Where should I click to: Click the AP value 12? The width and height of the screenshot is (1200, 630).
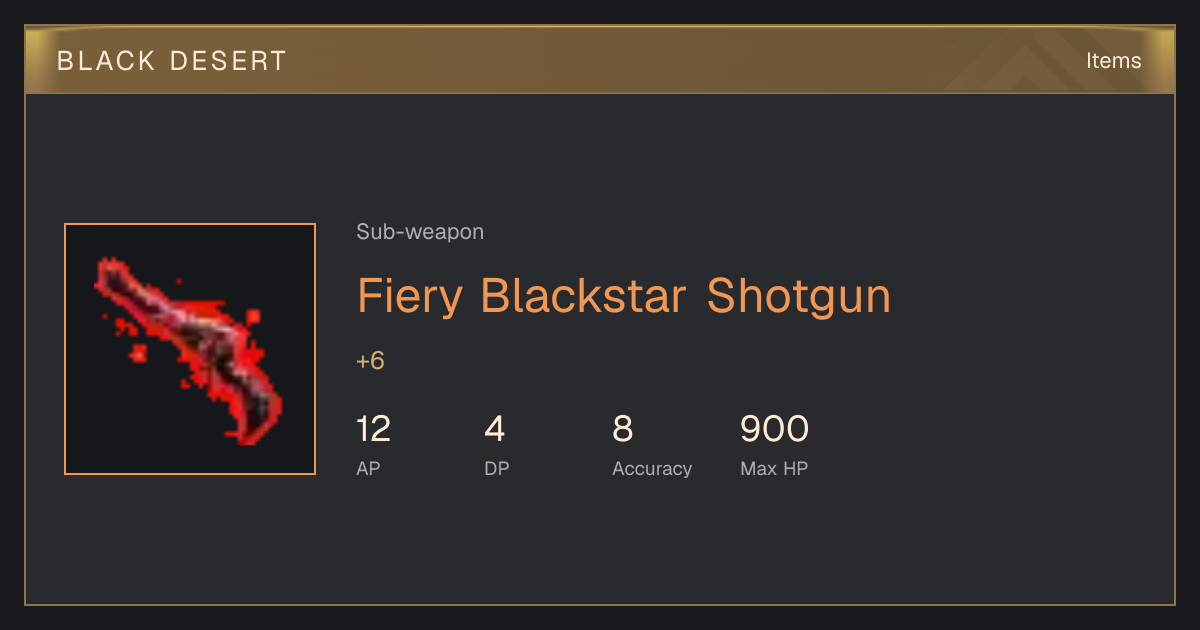[373, 429]
